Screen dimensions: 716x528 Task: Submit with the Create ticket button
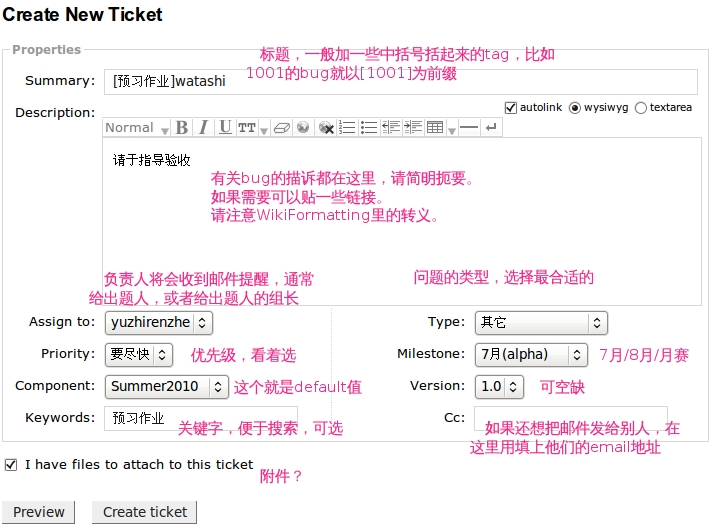[x=145, y=512]
